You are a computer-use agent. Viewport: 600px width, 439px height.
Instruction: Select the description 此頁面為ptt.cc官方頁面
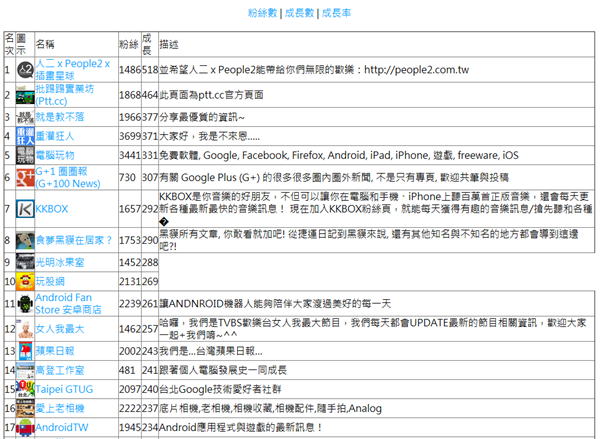click(211, 95)
